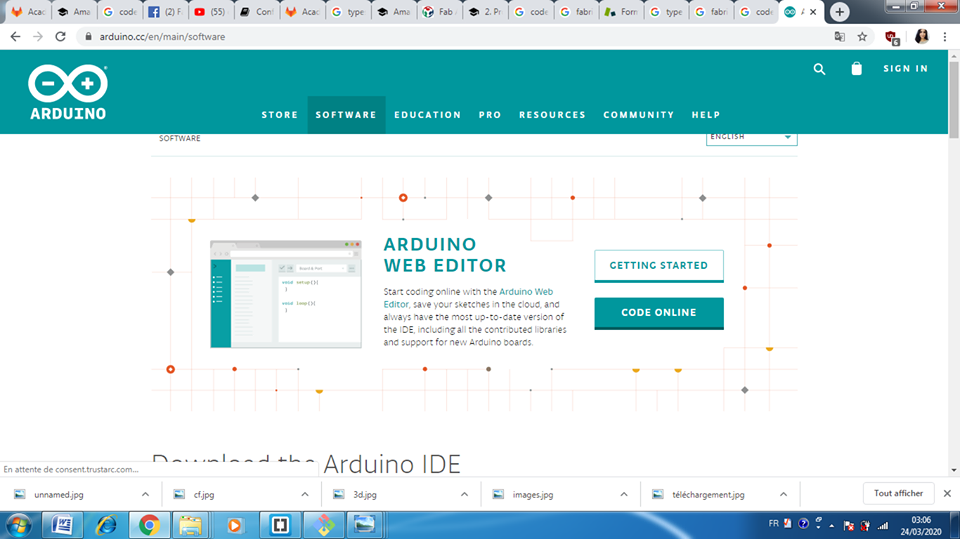Click the GETTING STARTED button

coord(659,266)
